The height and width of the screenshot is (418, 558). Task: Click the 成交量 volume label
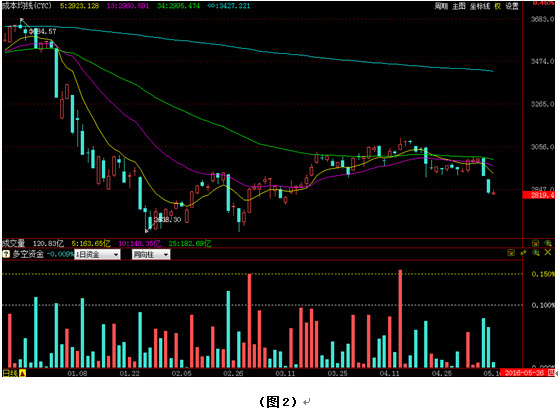[14, 243]
